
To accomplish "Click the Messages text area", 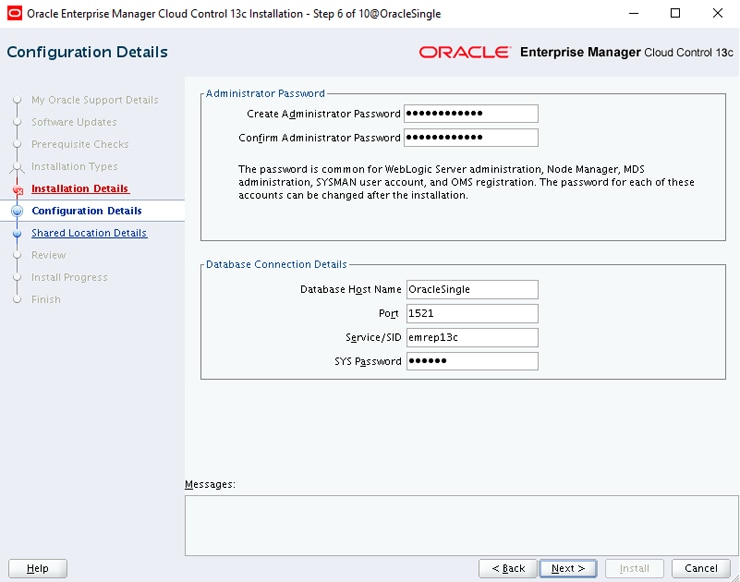I will coord(462,525).
